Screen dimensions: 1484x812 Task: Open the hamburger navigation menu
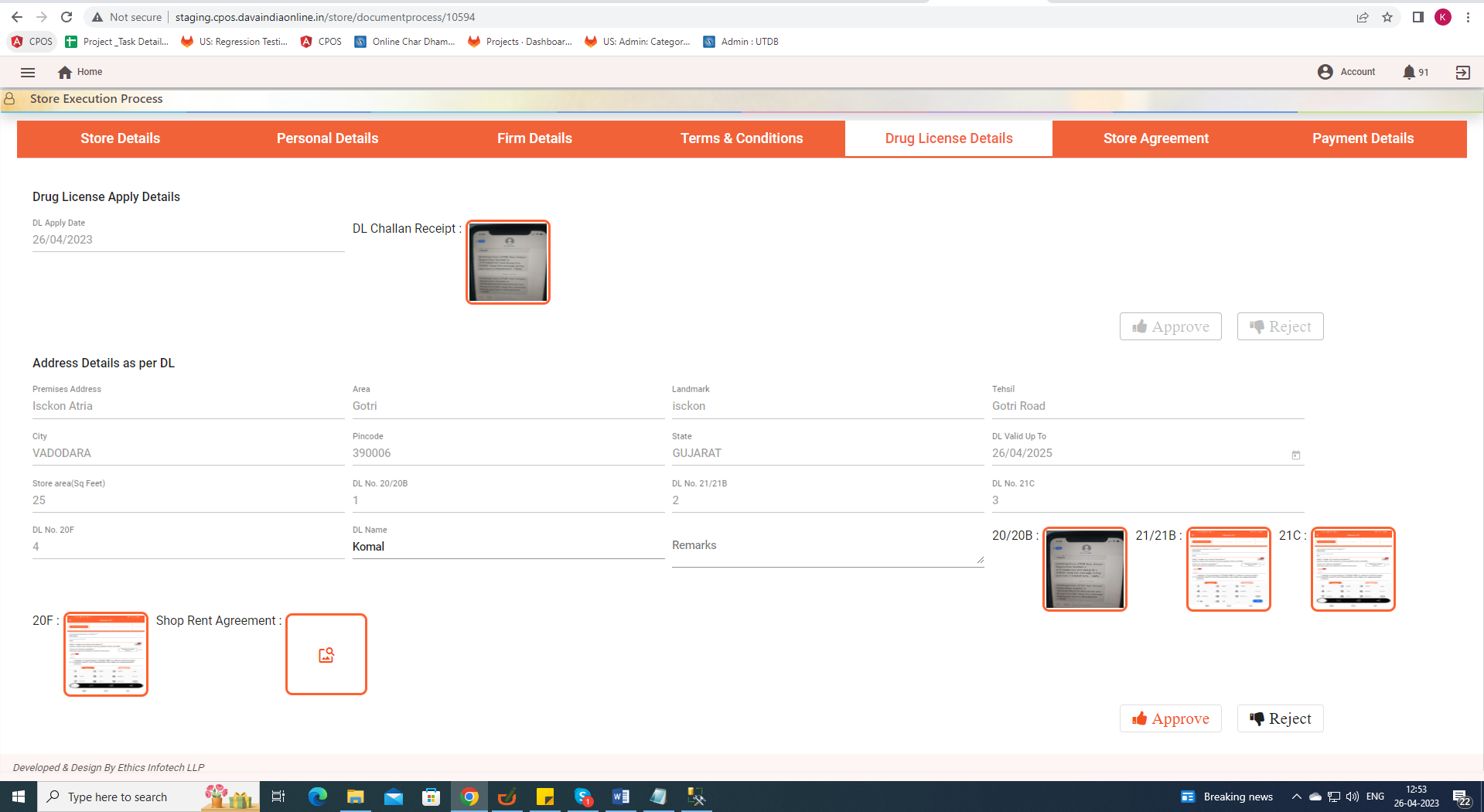28,72
